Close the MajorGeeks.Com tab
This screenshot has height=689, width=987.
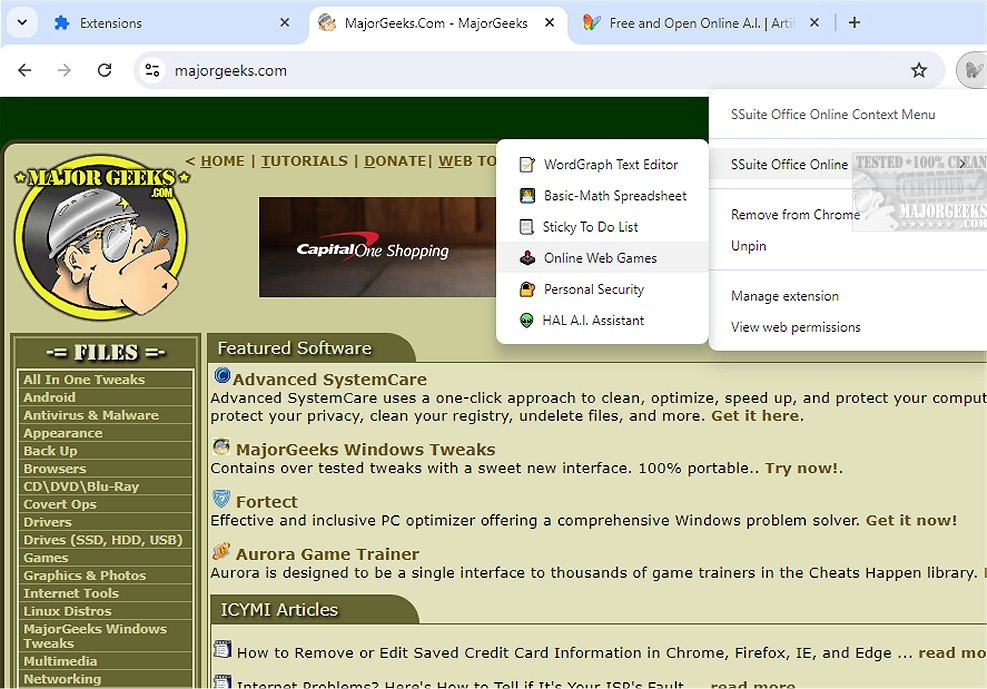(x=550, y=23)
